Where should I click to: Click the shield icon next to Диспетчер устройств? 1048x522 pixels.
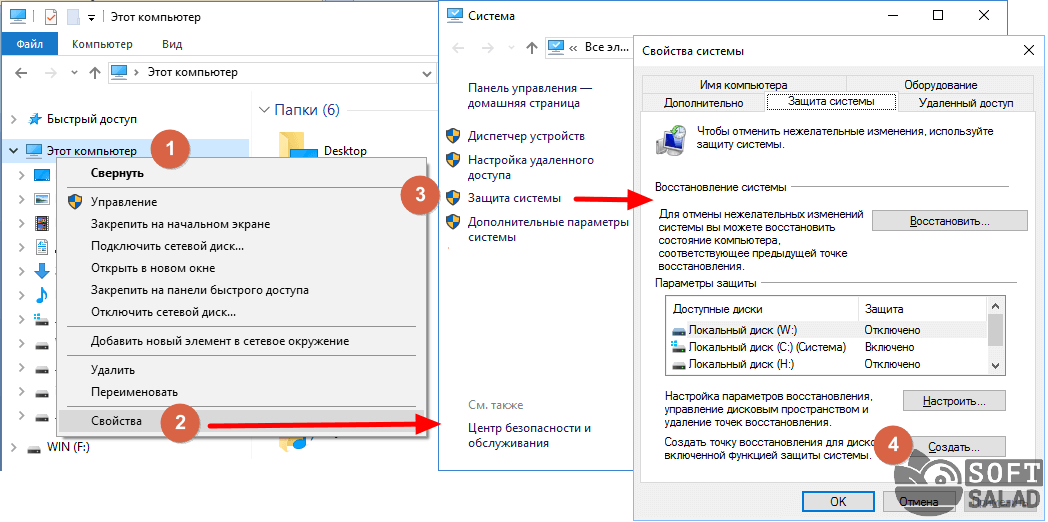(x=453, y=136)
